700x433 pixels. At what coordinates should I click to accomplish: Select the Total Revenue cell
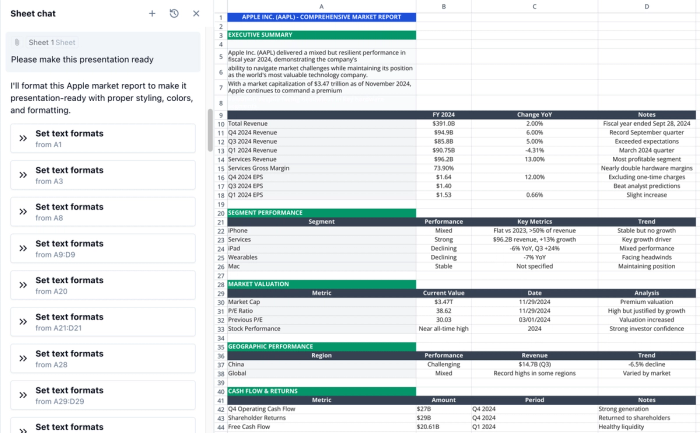(321, 124)
